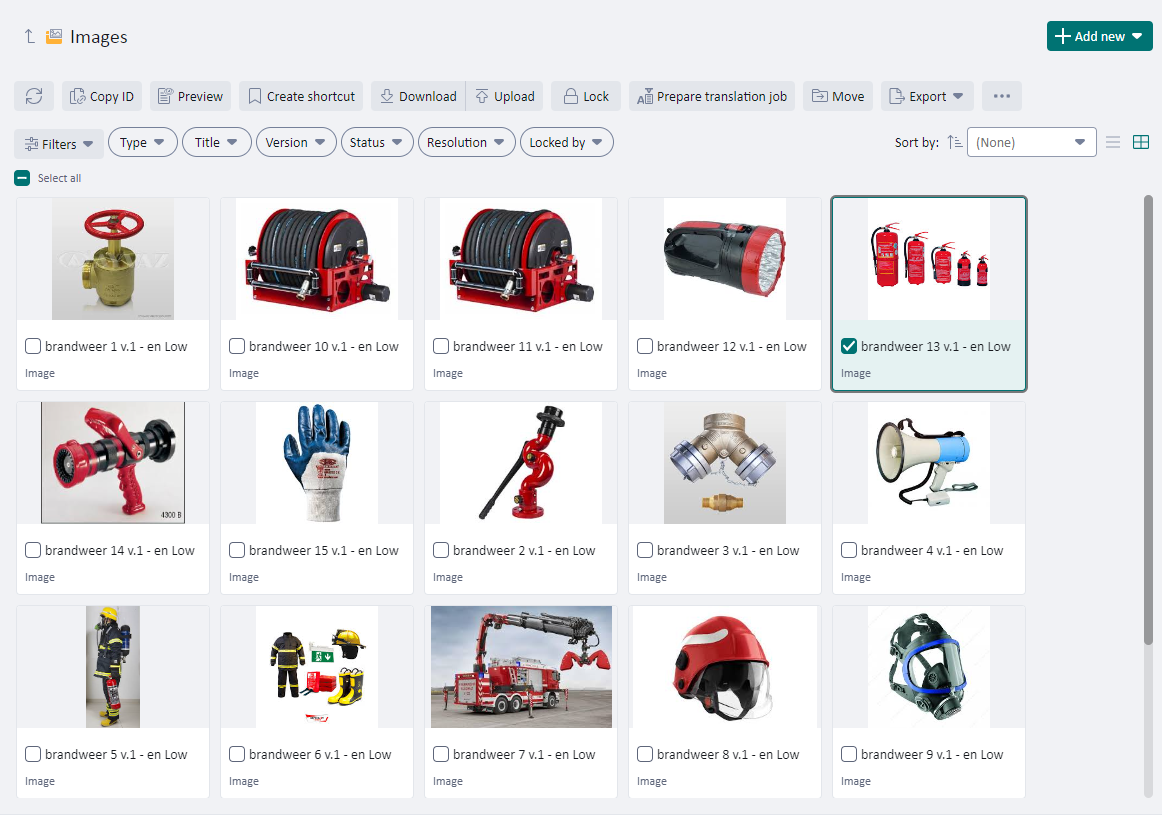Click the Copy ID toolbar button

point(102,96)
